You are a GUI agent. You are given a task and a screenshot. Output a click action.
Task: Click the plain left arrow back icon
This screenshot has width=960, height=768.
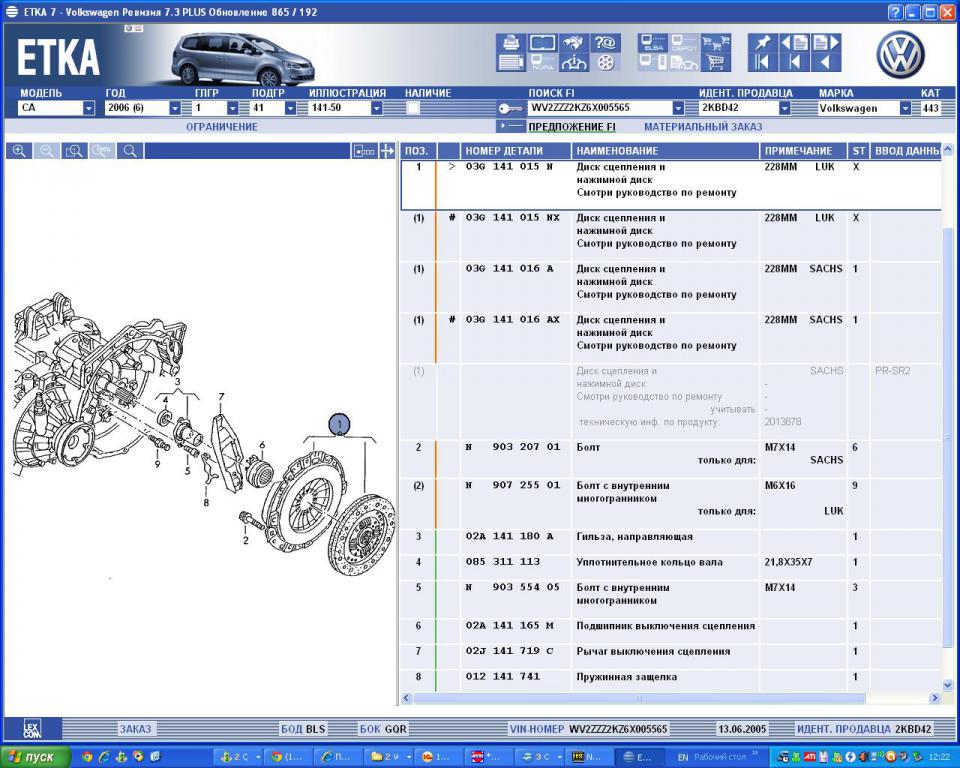pyautogui.click(x=825, y=62)
